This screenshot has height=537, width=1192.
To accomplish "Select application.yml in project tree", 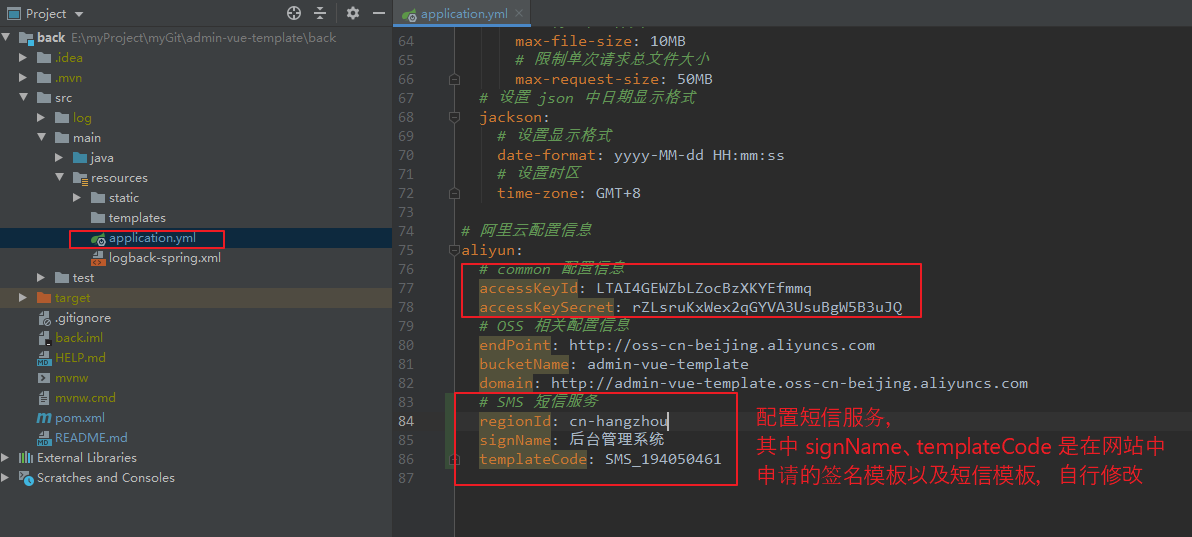I will tap(152, 238).
